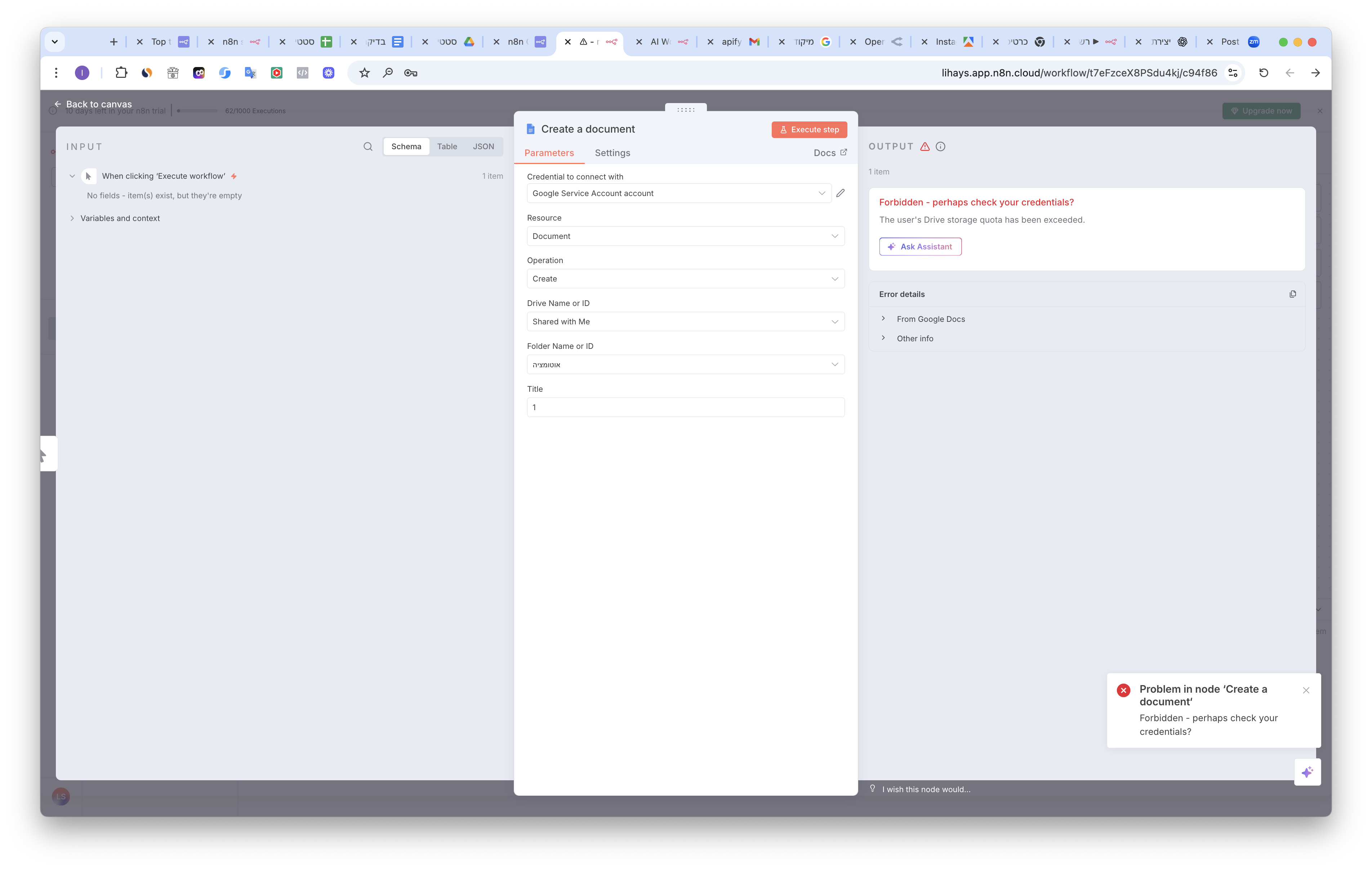Screen dimensions: 1372x870
Task: Click into the Title input field
Action: coord(685,407)
